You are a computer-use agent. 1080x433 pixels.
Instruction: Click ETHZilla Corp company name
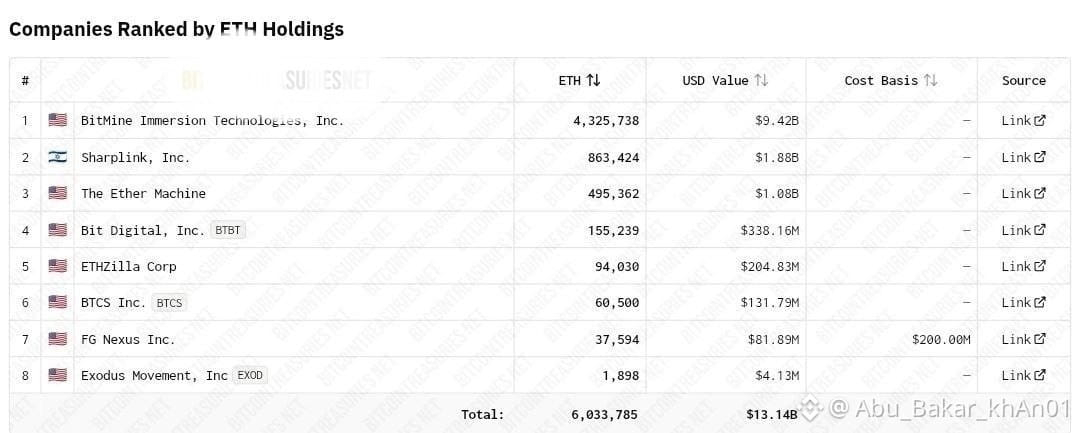point(129,266)
